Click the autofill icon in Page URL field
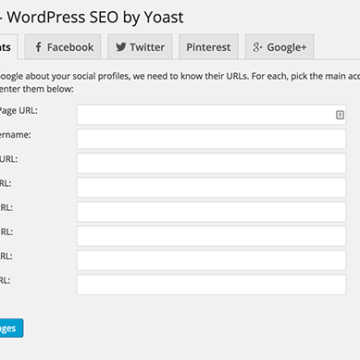The image size is (360, 360). pyautogui.click(x=340, y=115)
